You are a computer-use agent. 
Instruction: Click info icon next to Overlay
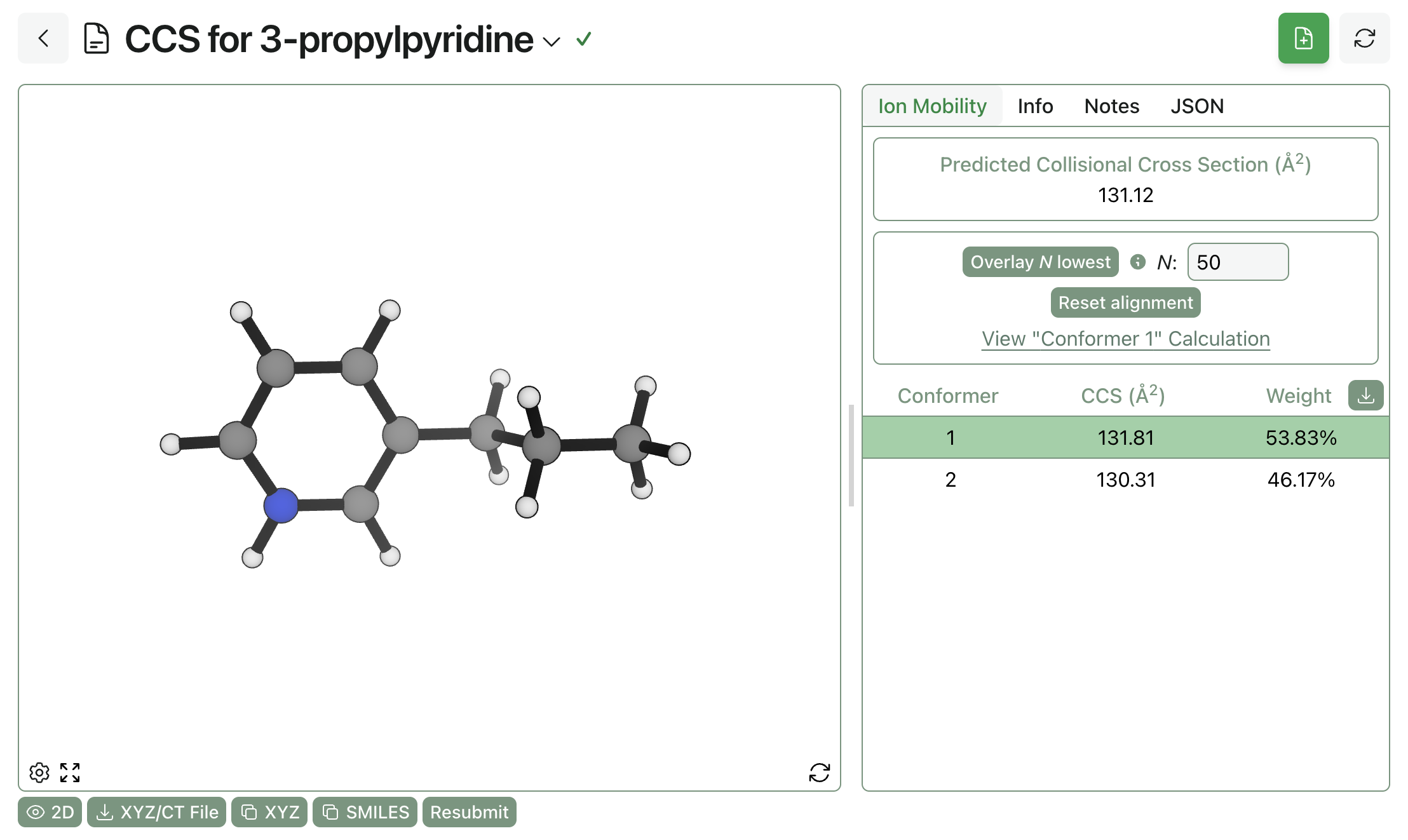click(x=1138, y=262)
